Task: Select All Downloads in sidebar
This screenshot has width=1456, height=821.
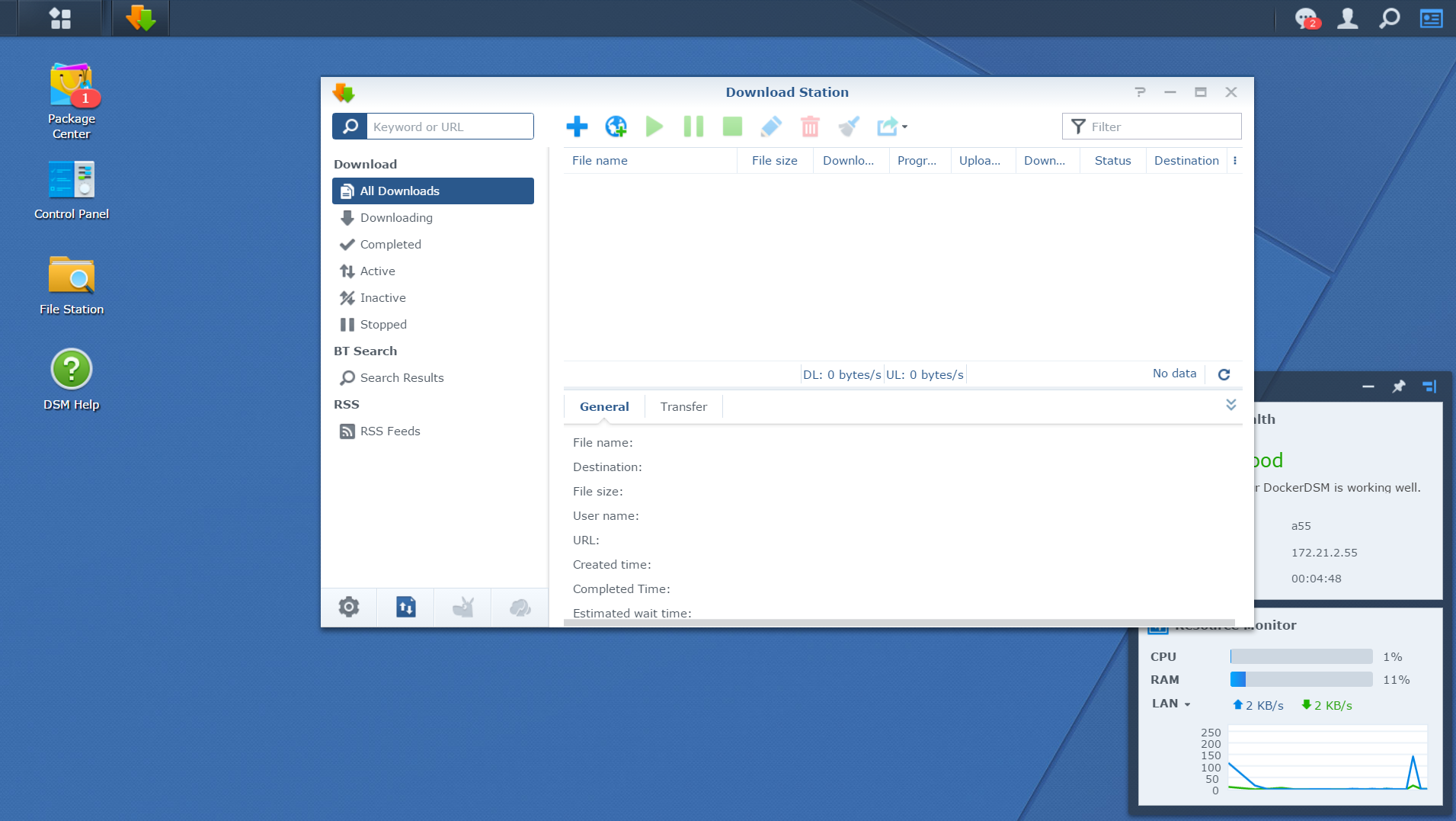Action: tap(433, 191)
